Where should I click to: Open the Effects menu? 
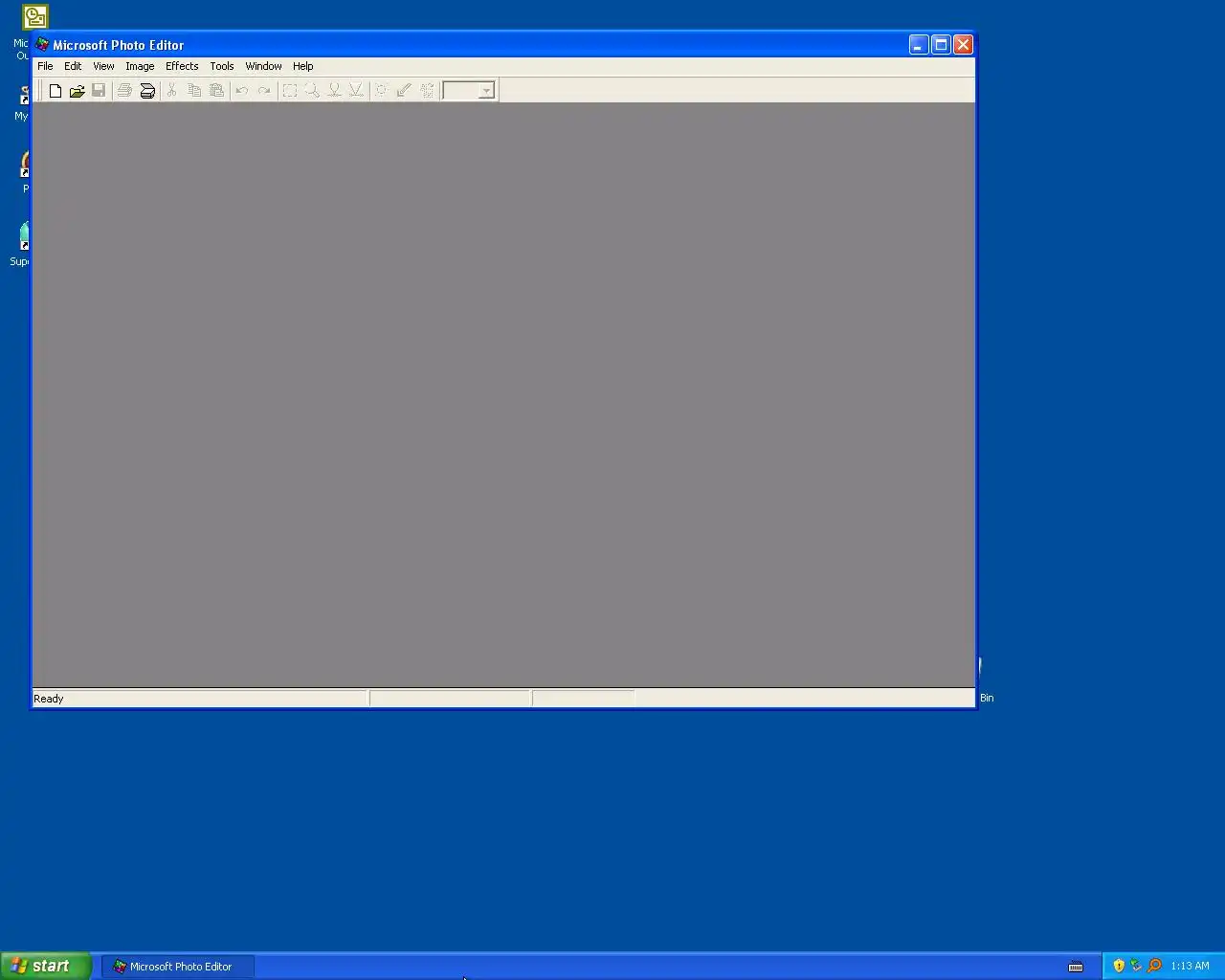pyautogui.click(x=182, y=66)
